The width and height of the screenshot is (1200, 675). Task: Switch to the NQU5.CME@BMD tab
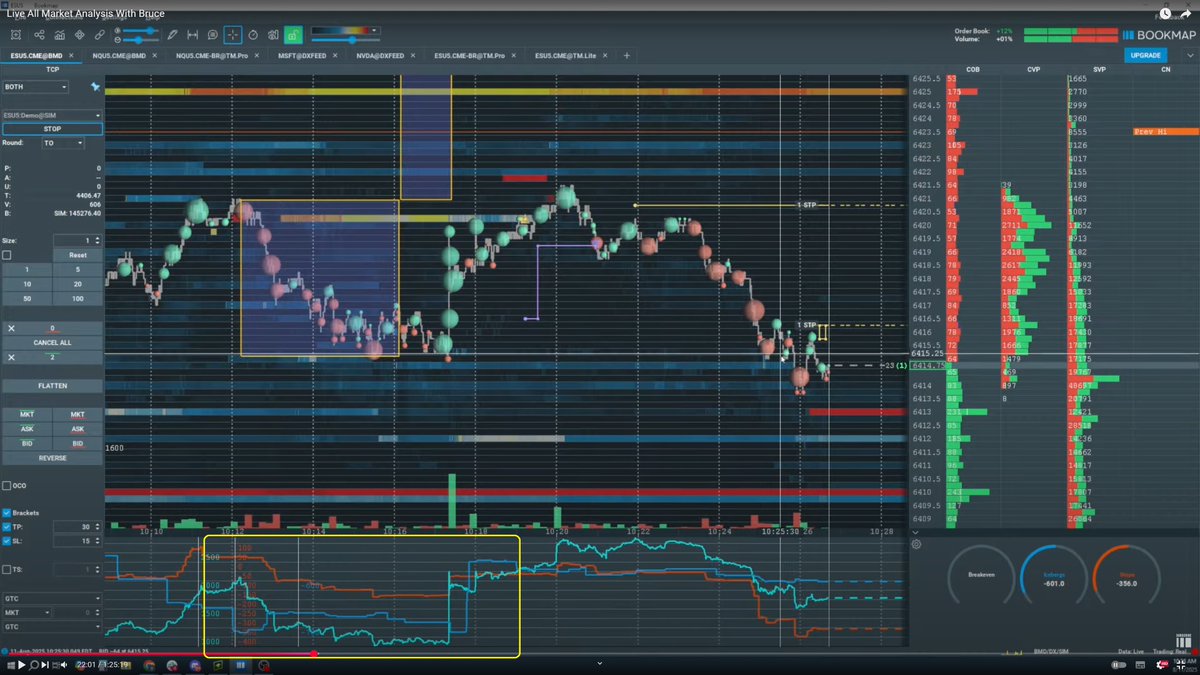[x=119, y=55]
